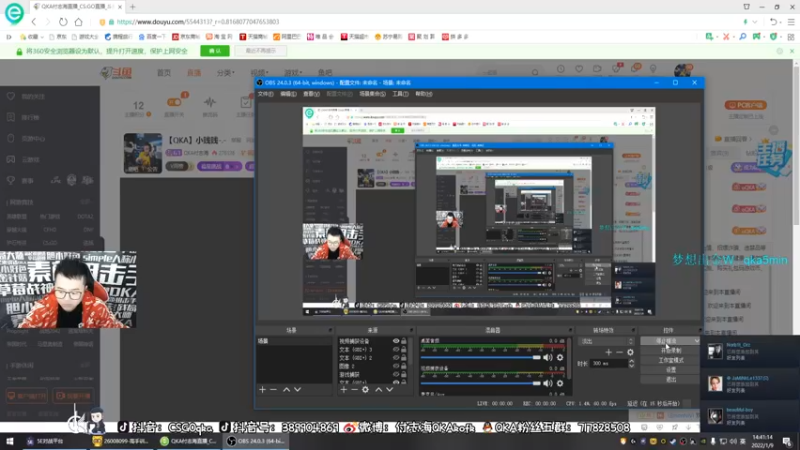Go to 首页 on Douyu navigation
The height and width of the screenshot is (450, 800).
pyautogui.click(x=164, y=73)
